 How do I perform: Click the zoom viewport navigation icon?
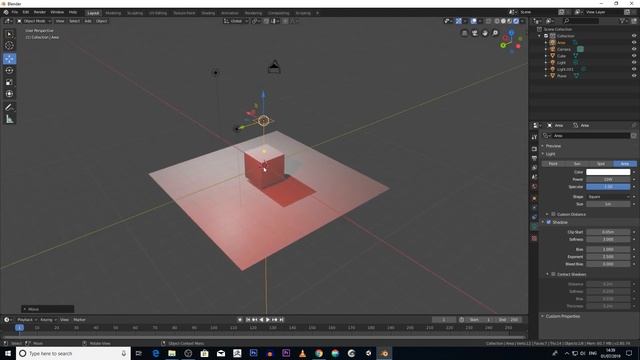[x=495, y=33]
